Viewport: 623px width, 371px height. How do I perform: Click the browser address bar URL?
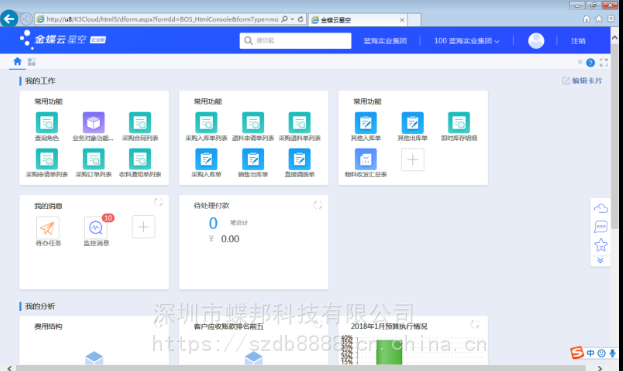pos(162,19)
